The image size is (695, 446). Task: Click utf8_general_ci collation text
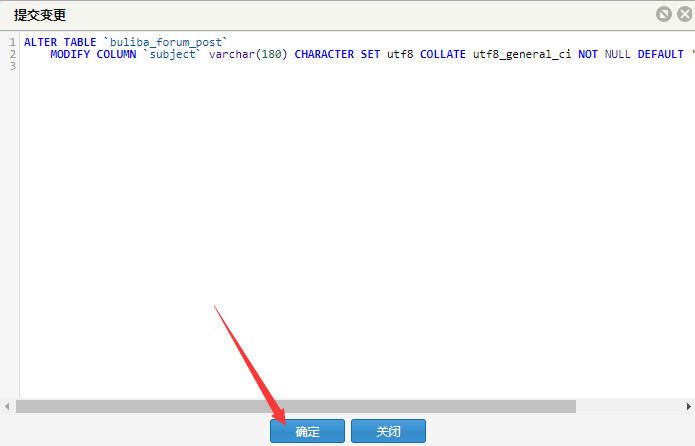click(522, 54)
